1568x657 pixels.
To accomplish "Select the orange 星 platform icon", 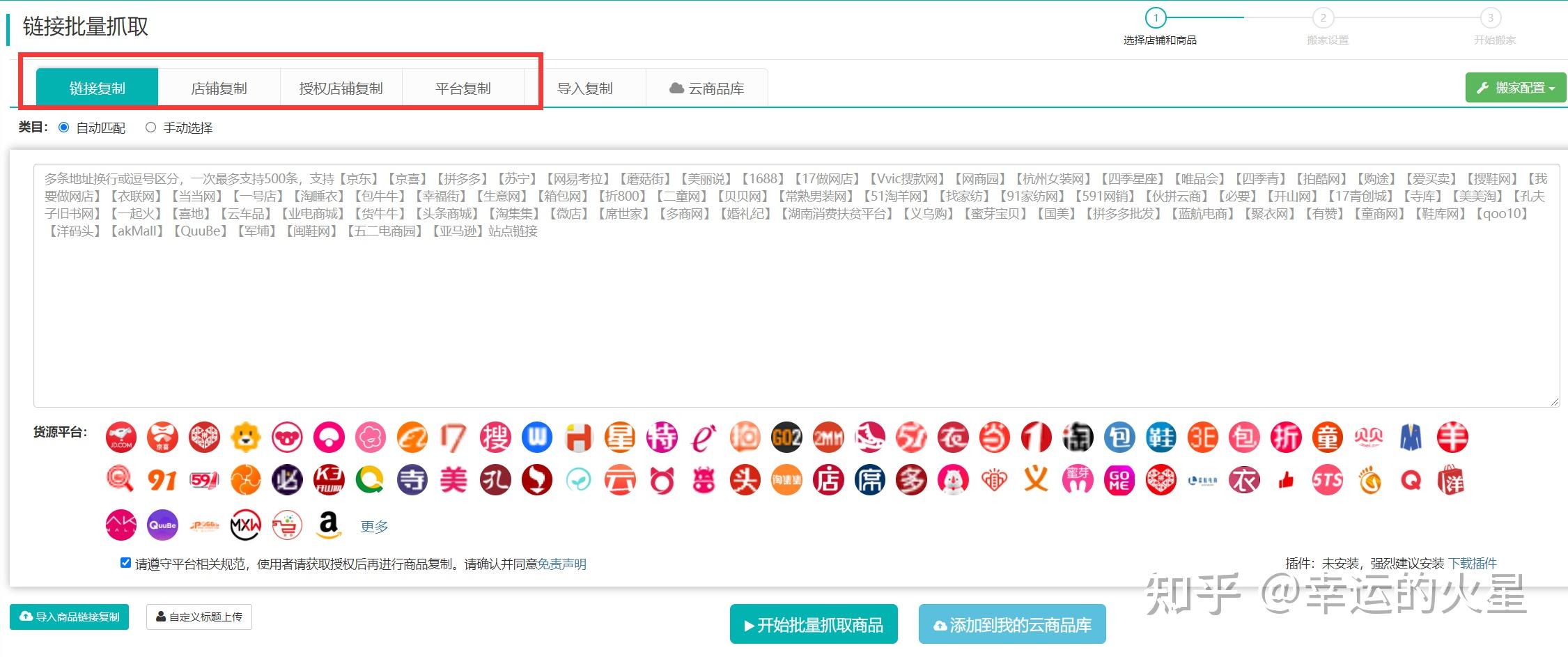I will 620,438.
